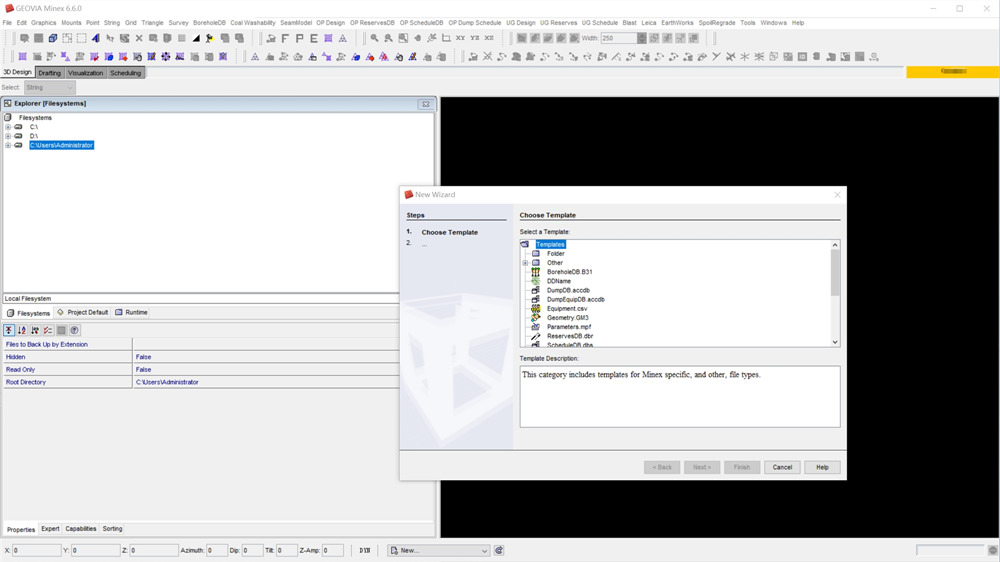Screen dimensions: 1000x562
Task: Switch to the Drafting tab
Action: point(49,73)
